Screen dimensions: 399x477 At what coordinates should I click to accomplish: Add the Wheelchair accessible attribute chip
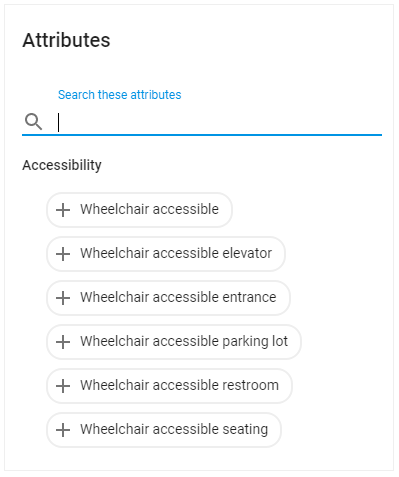[139, 210]
